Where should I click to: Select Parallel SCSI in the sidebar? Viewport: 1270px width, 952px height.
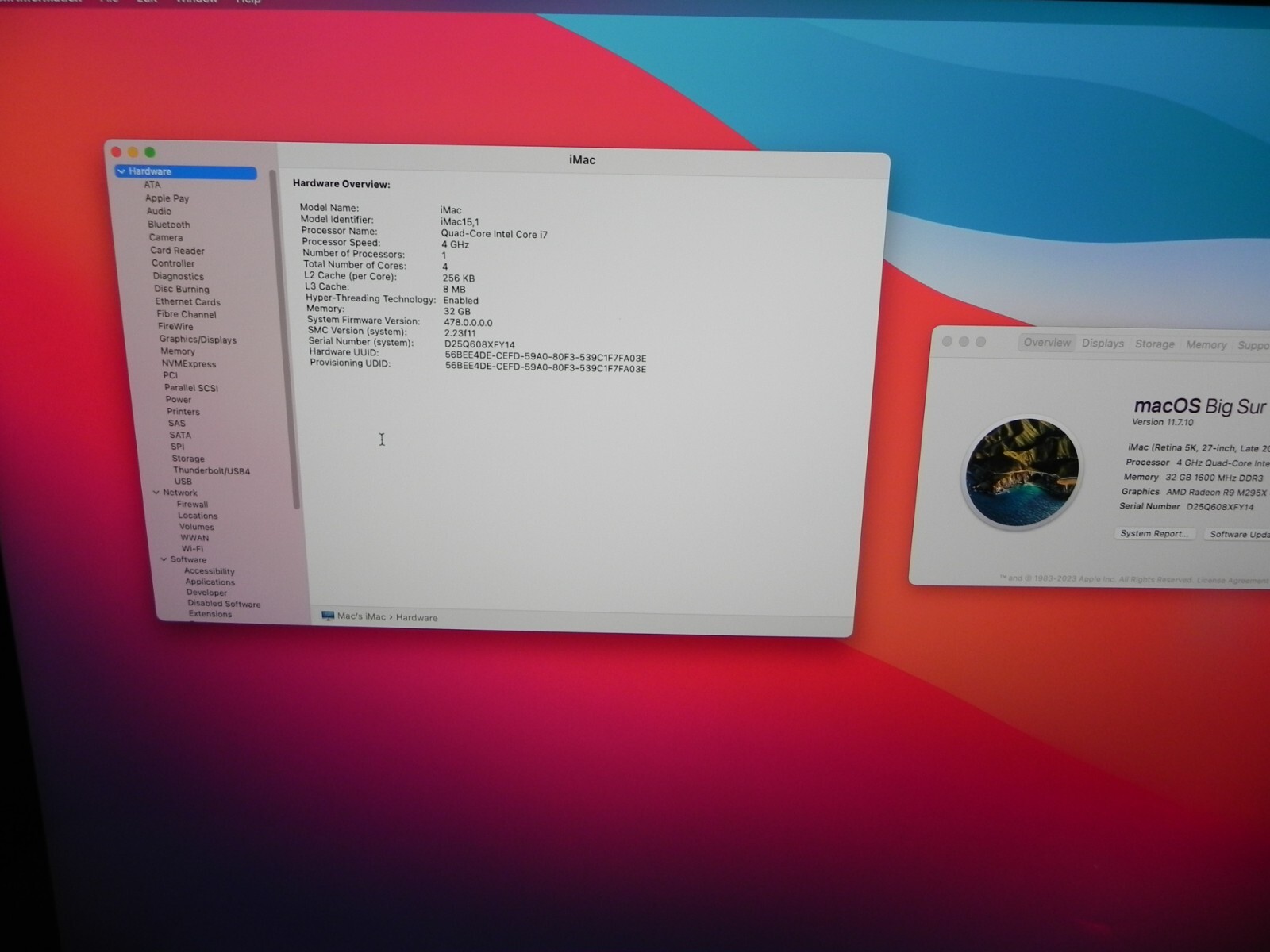[x=191, y=388]
